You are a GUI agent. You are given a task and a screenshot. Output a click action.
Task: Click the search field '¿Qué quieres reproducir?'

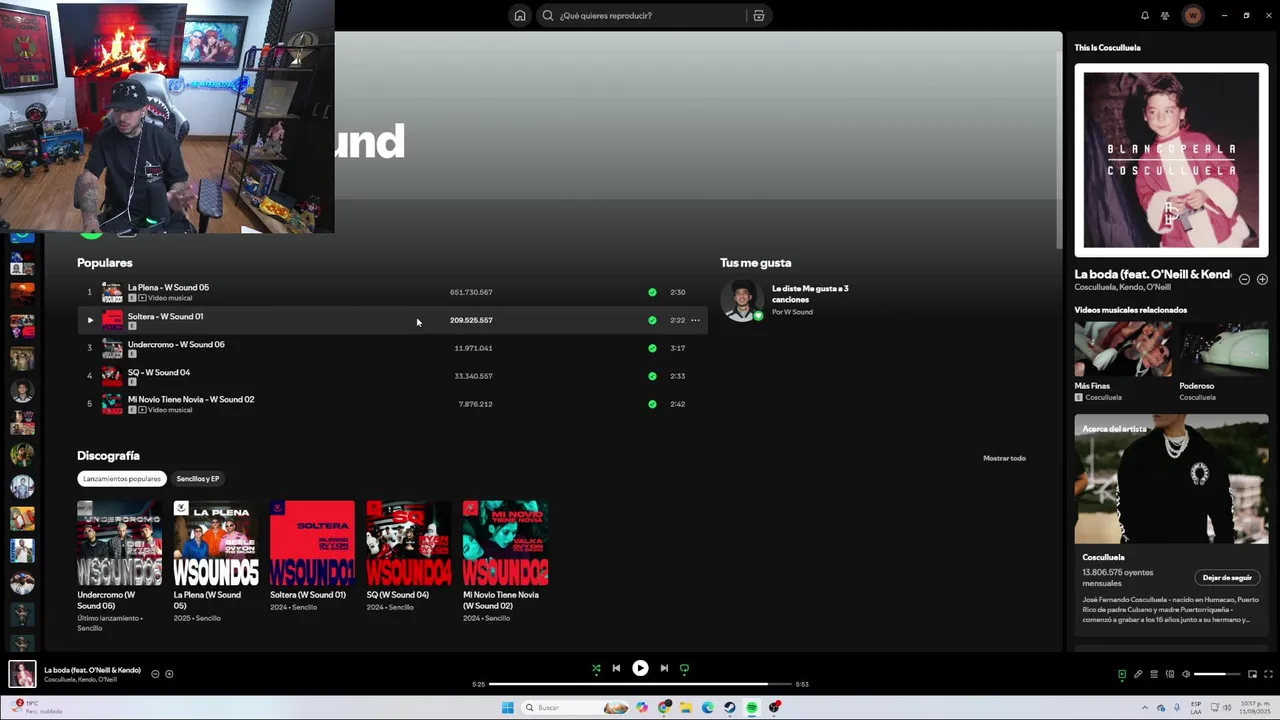click(644, 15)
